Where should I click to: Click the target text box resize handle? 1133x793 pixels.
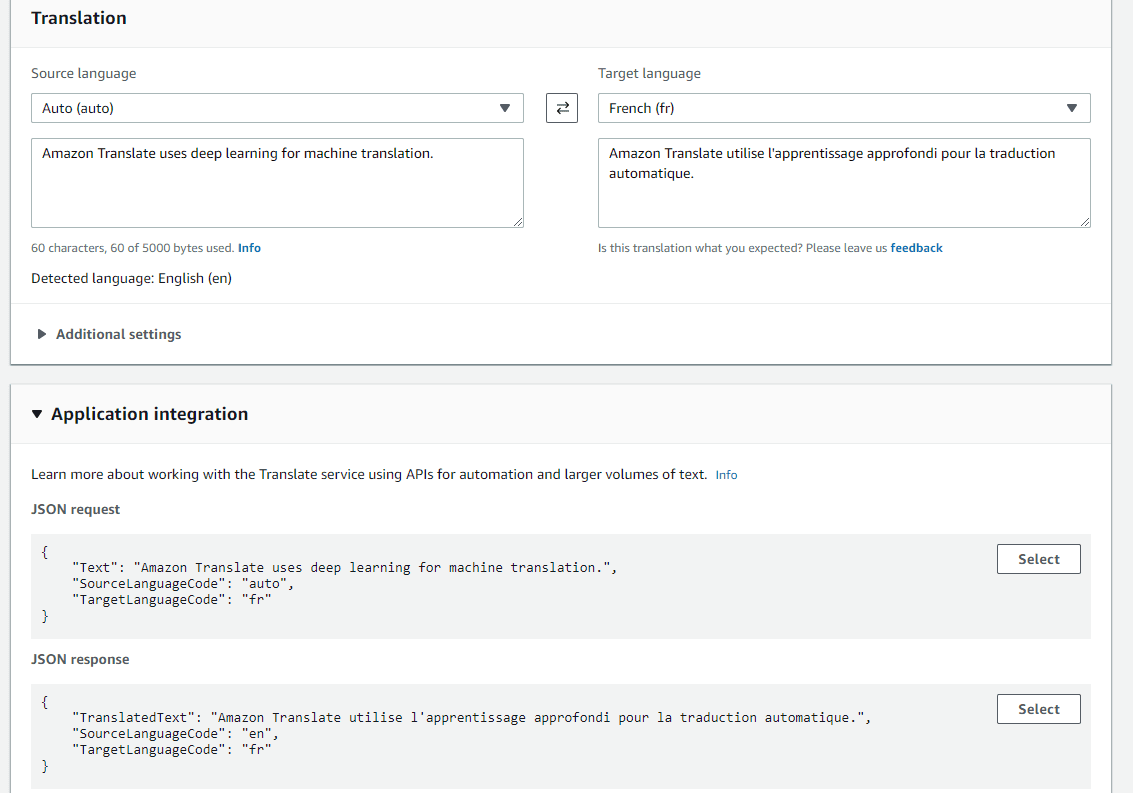tap(1085, 222)
